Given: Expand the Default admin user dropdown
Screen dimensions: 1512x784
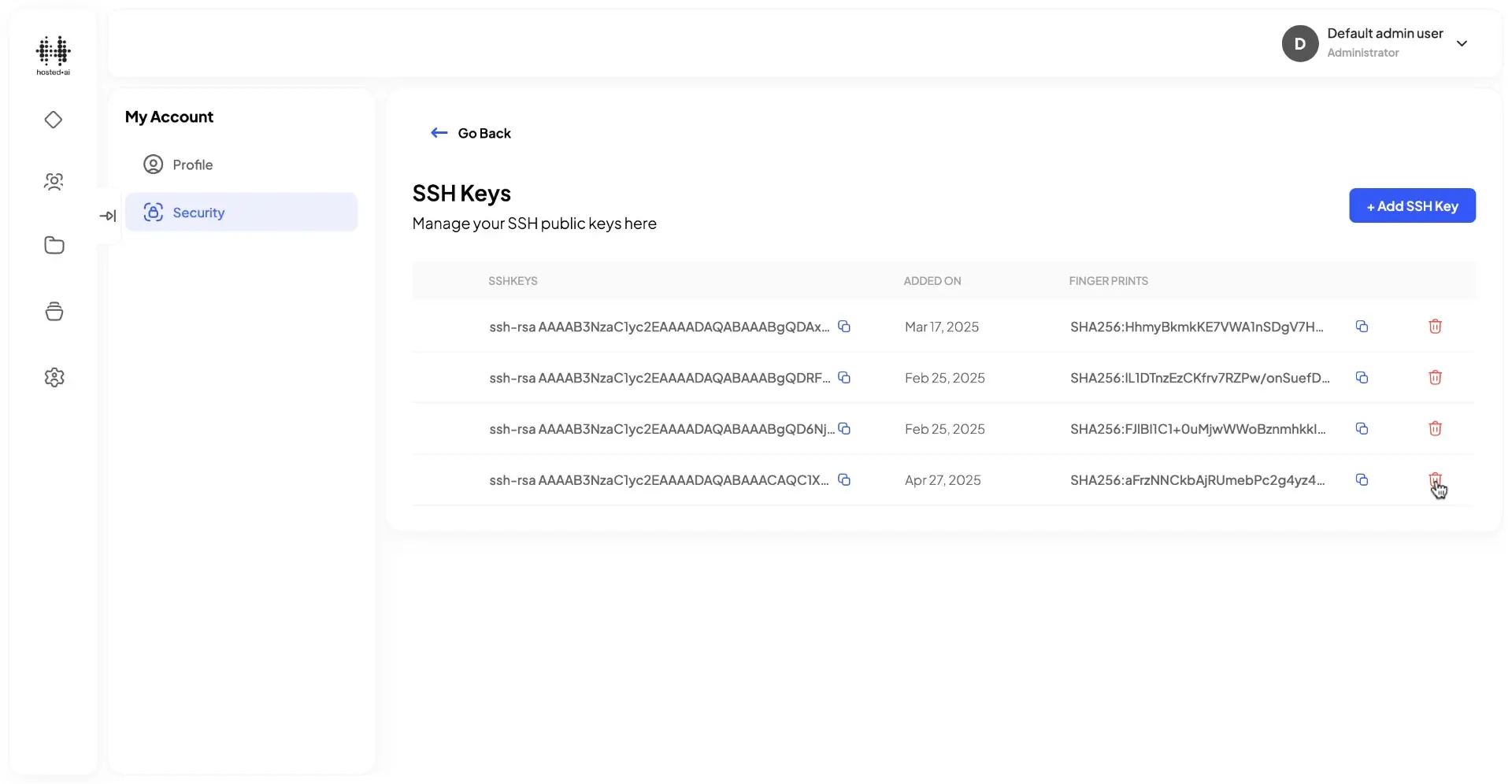Looking at the screenshot, I should tap(1463, 43).
